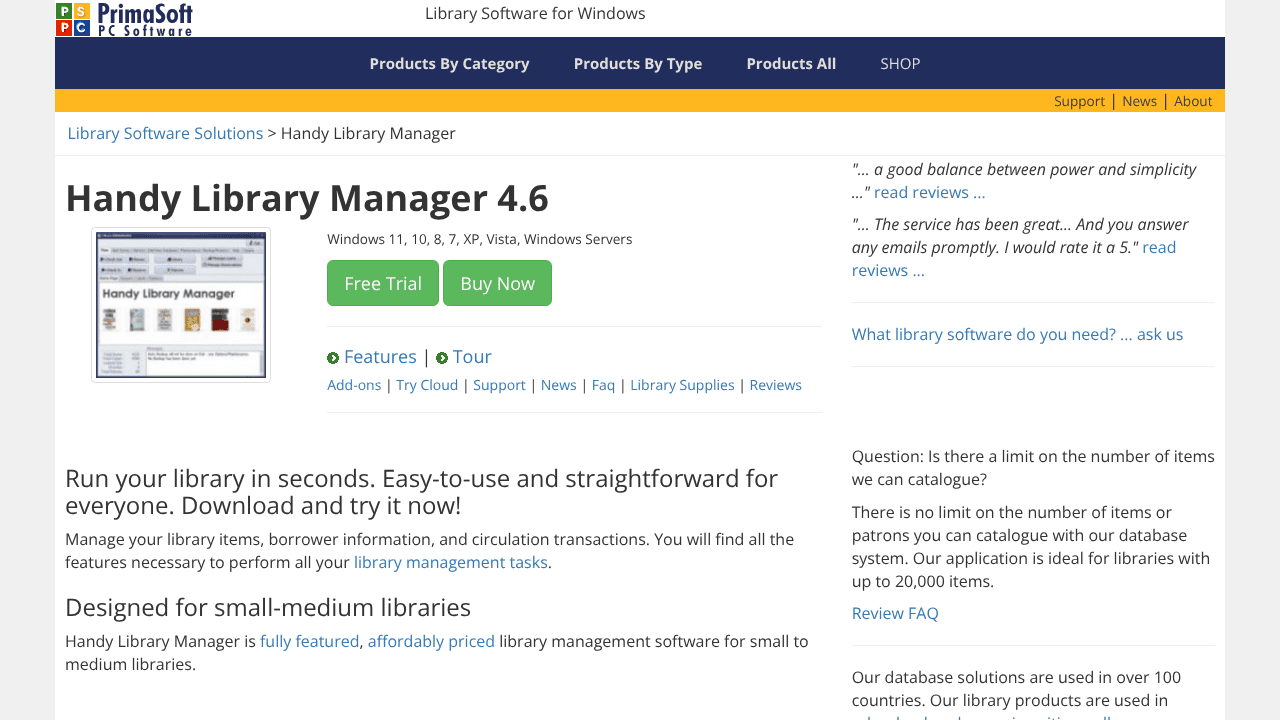1280x720 pixels.
Task: Click 'Library Software for Windows' header text
Action: pyautogui.click(x=535, y=13)
